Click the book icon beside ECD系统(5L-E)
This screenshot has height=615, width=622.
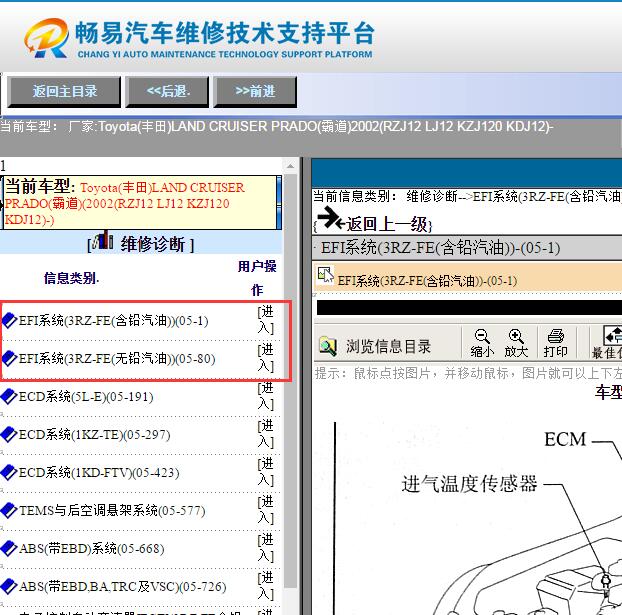[9, 396]
